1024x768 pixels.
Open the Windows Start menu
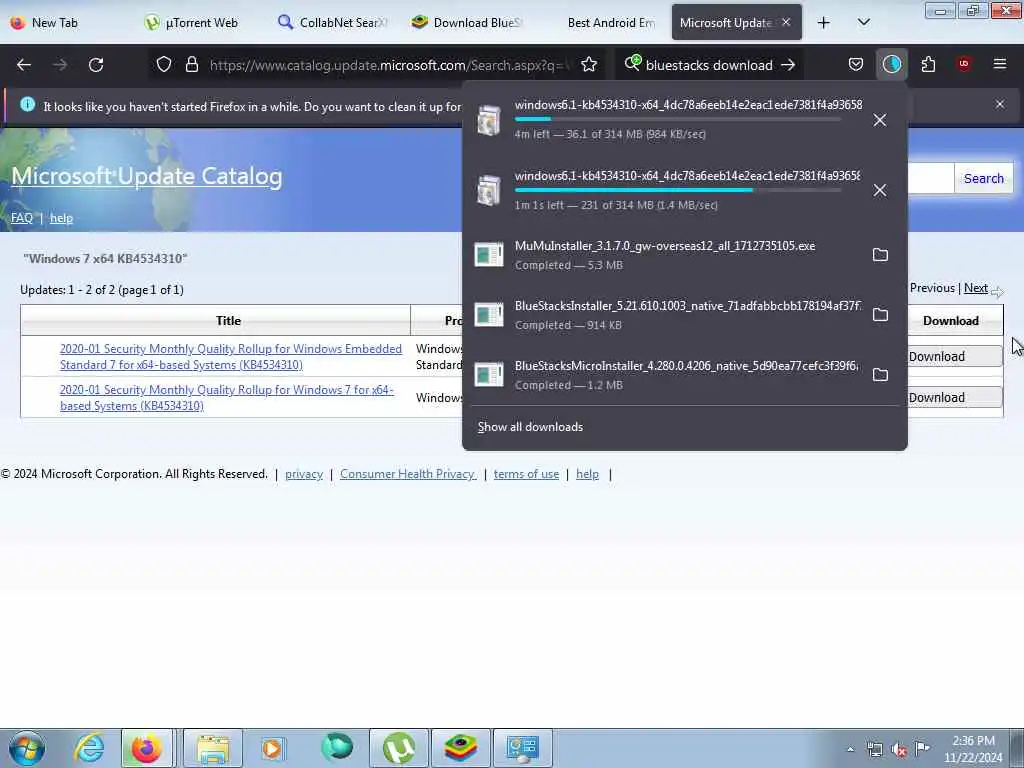point(26,748)
